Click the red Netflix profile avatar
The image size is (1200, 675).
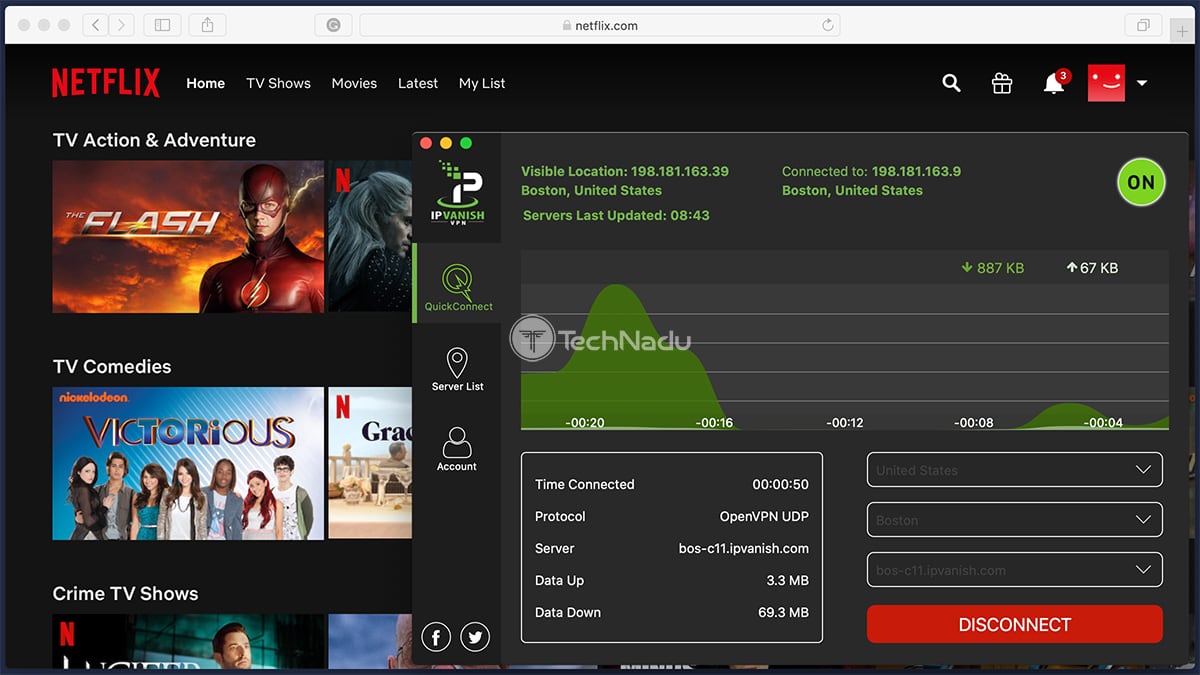coord(1106,83)
